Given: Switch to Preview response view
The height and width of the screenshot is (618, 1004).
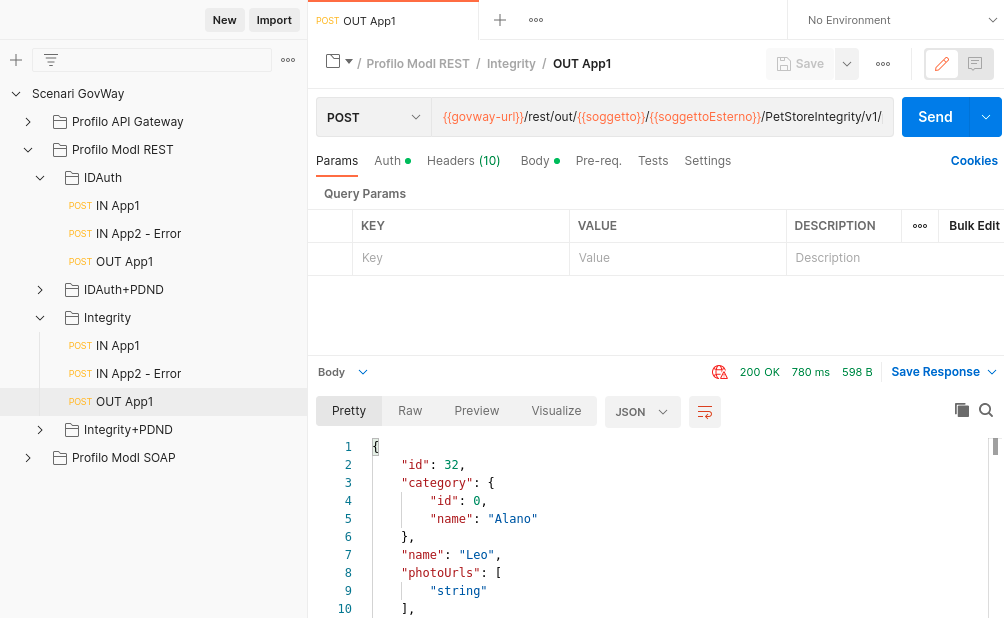Looking at the screenshot, I should pos(476,411).
